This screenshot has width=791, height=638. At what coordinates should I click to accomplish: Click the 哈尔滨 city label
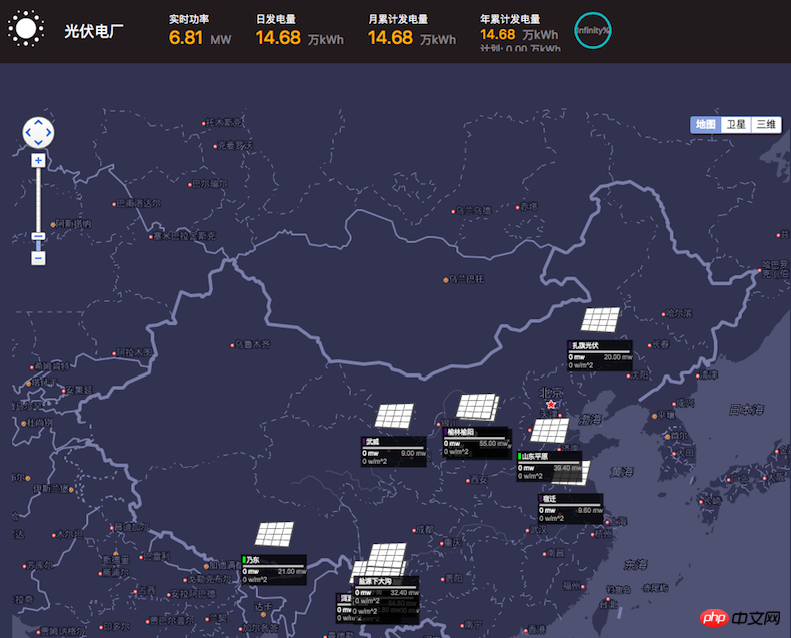(x=679, y=313)
